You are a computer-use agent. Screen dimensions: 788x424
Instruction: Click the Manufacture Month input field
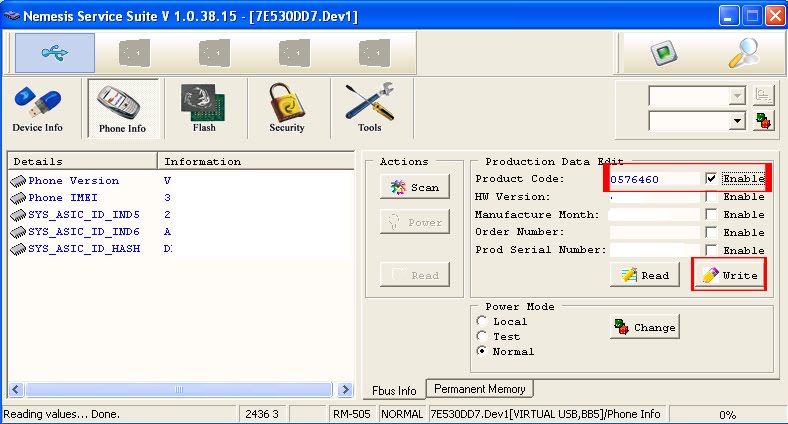654,215
